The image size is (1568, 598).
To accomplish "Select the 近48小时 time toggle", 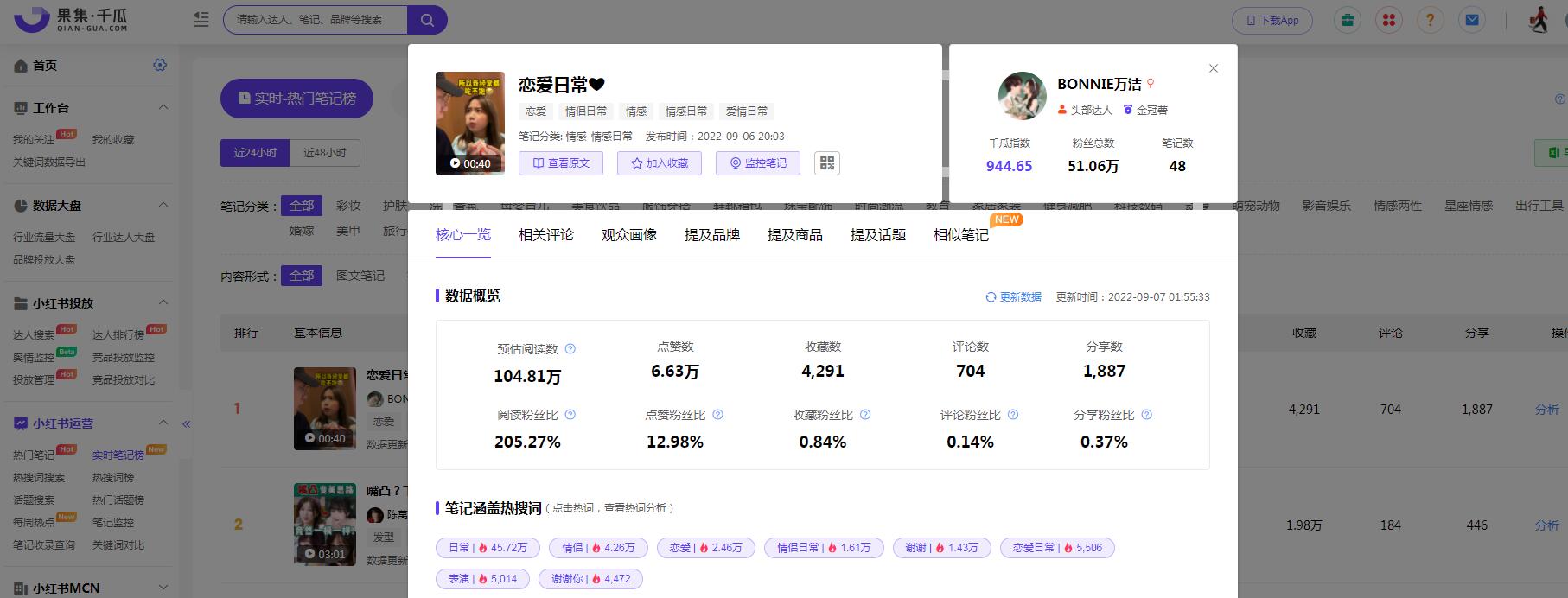I will (325, 153).
